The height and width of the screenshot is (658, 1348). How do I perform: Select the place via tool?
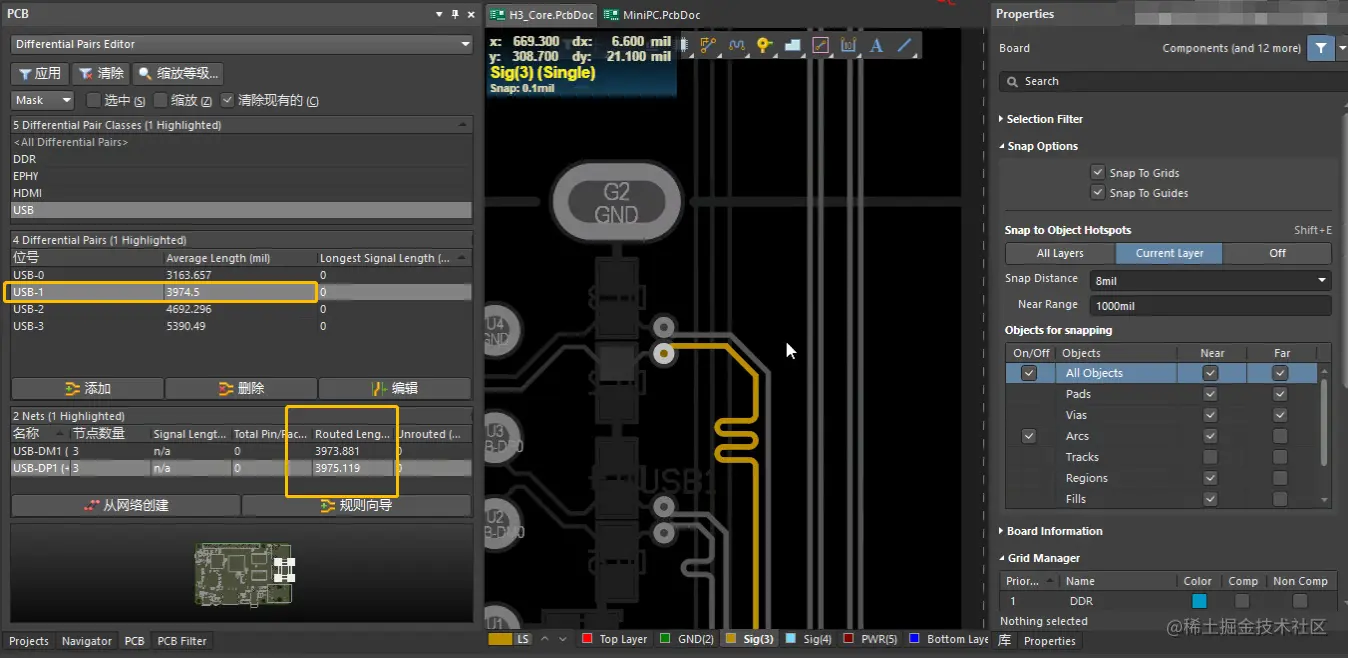pos(765,45)
